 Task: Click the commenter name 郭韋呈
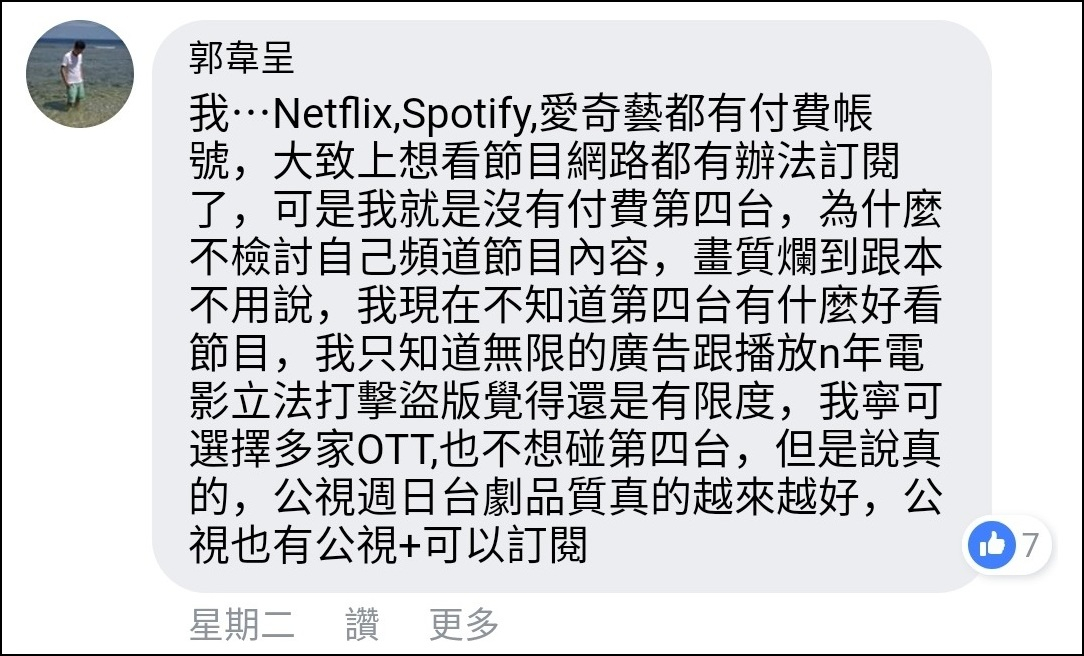[242, 58]
